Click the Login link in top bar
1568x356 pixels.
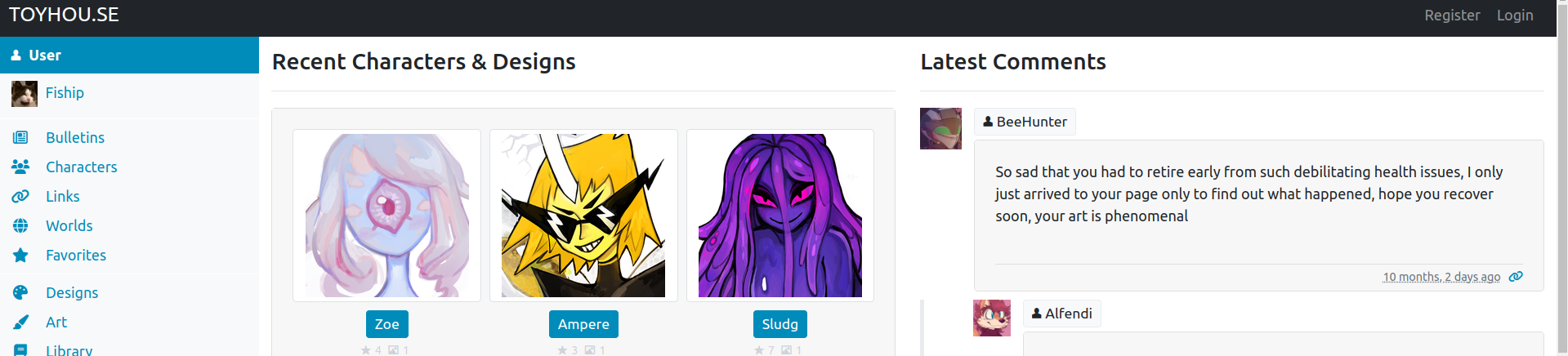tap(1515, 16)
